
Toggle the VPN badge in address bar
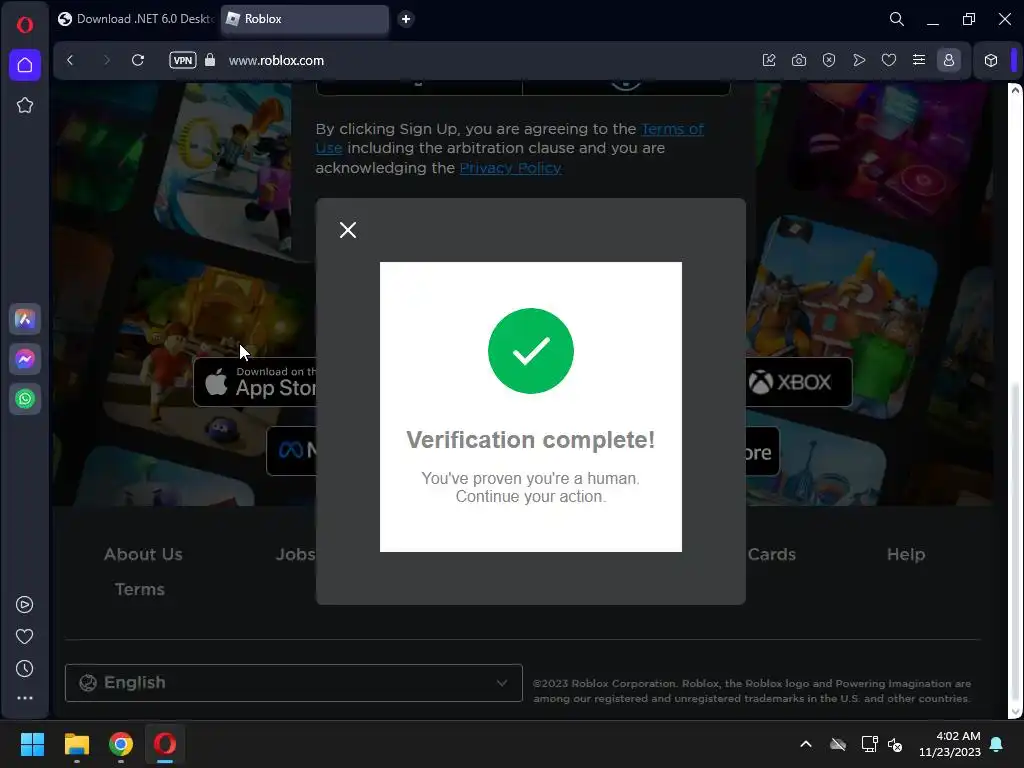(x=183, y=60)
